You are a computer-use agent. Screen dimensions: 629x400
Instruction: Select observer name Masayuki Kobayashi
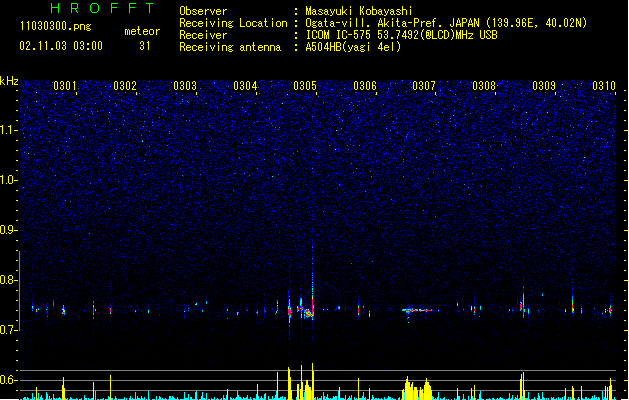[x=359, y=11]
